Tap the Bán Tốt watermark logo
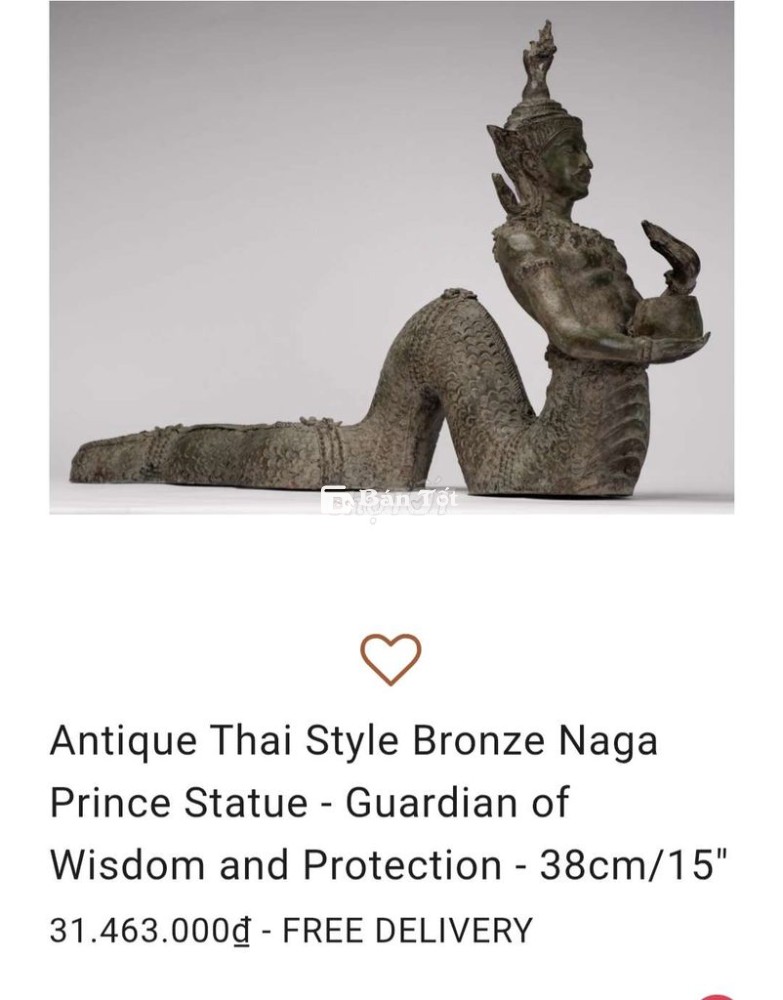Viewport: 783px width, 1000px height. point(389,500)
